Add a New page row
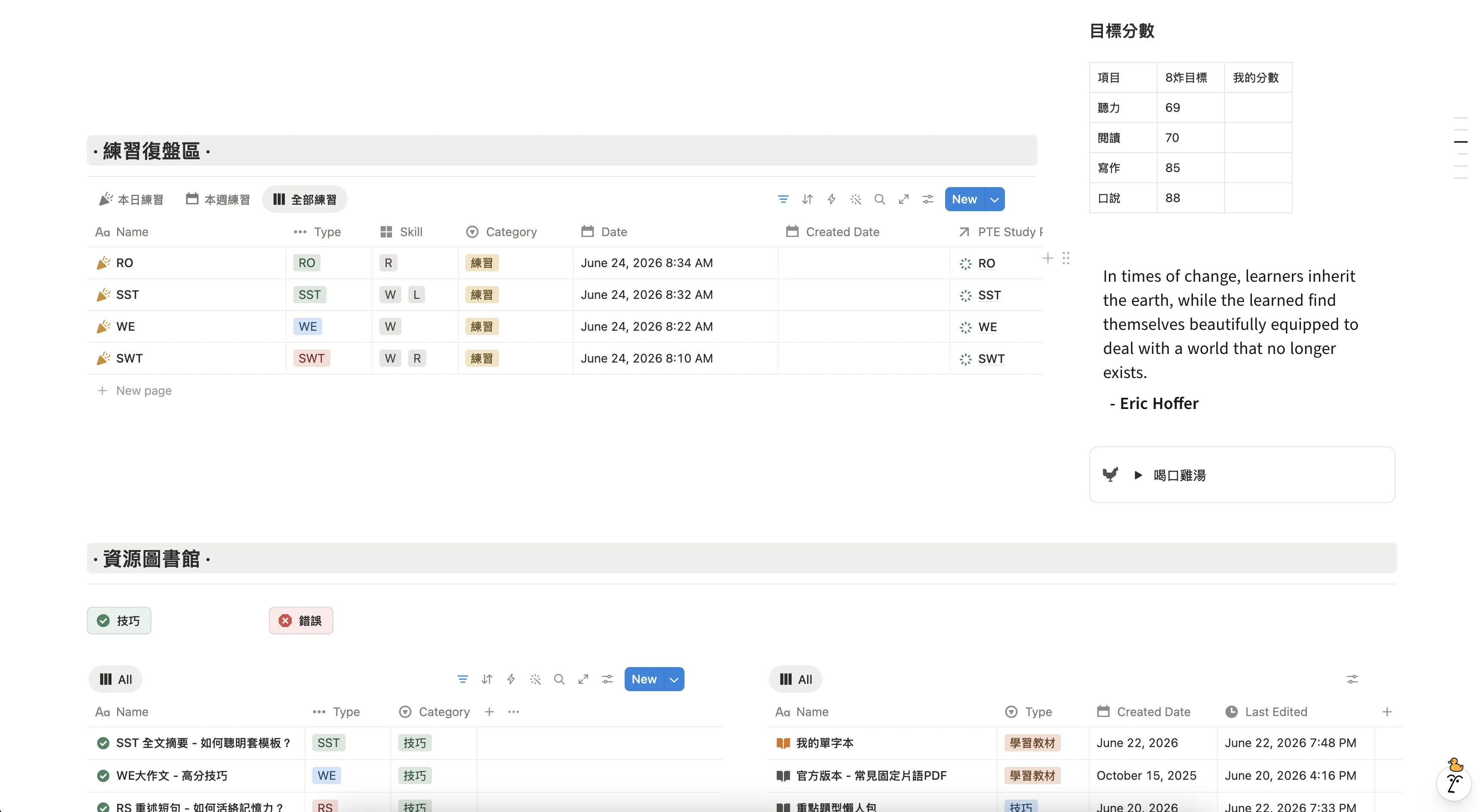Viewport: 1479px width, 812px height. point(135,390)
